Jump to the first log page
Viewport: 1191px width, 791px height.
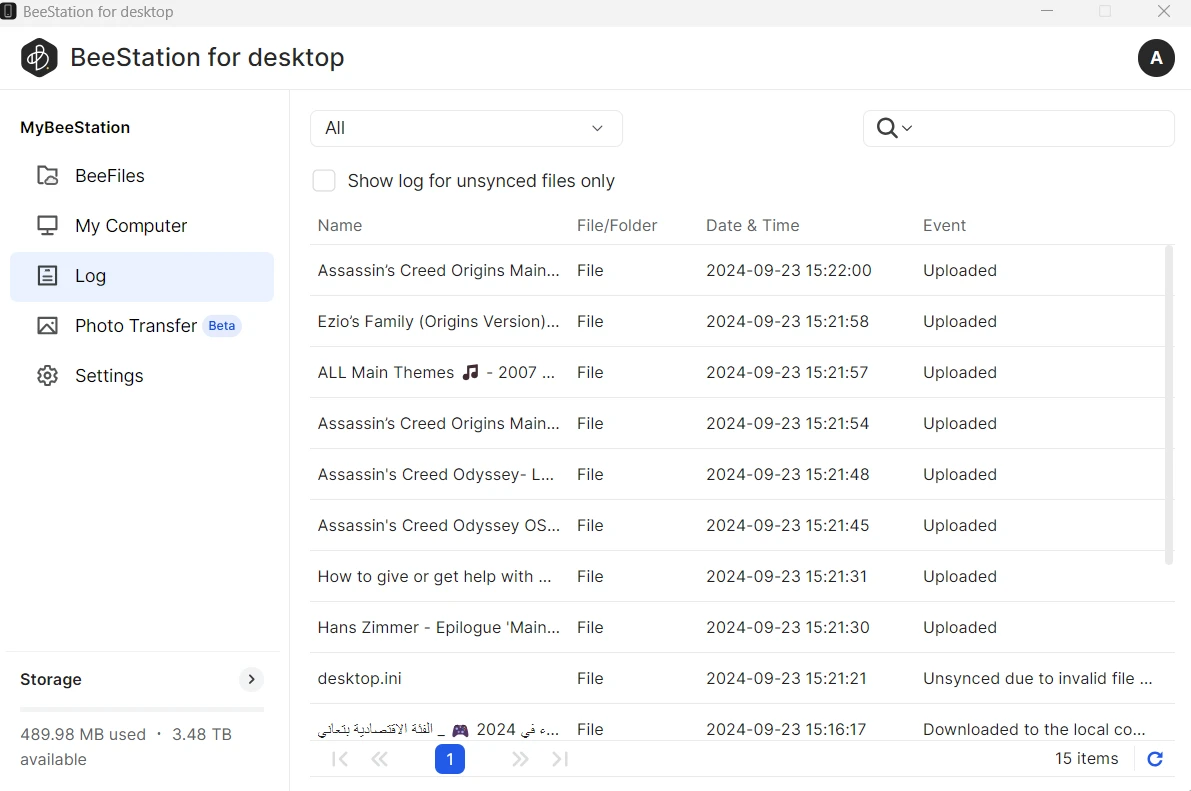340,759
